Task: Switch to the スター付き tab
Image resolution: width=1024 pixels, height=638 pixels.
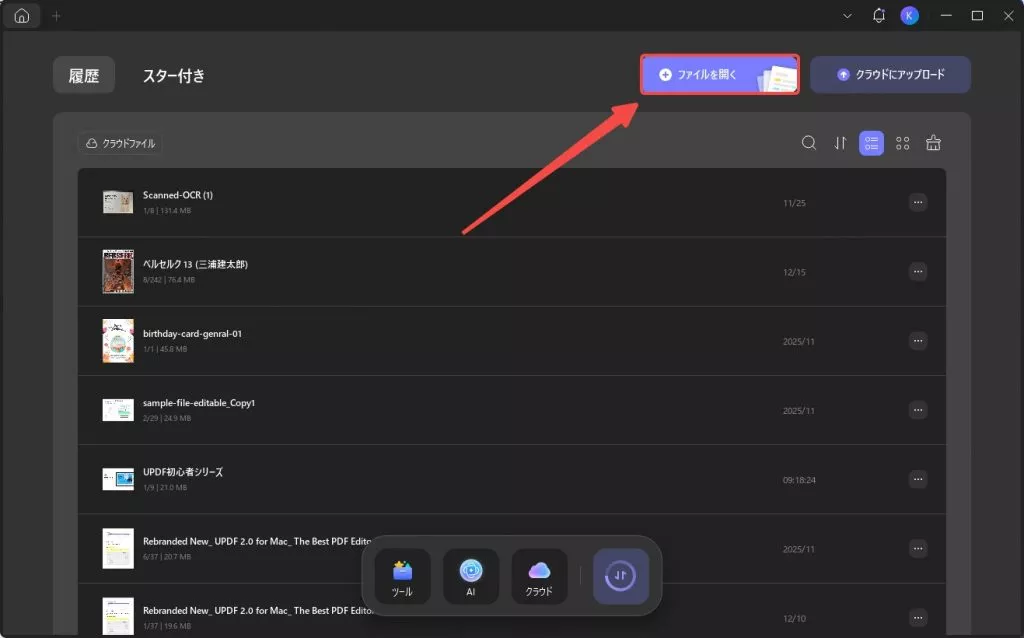Action: click(174, 76)
